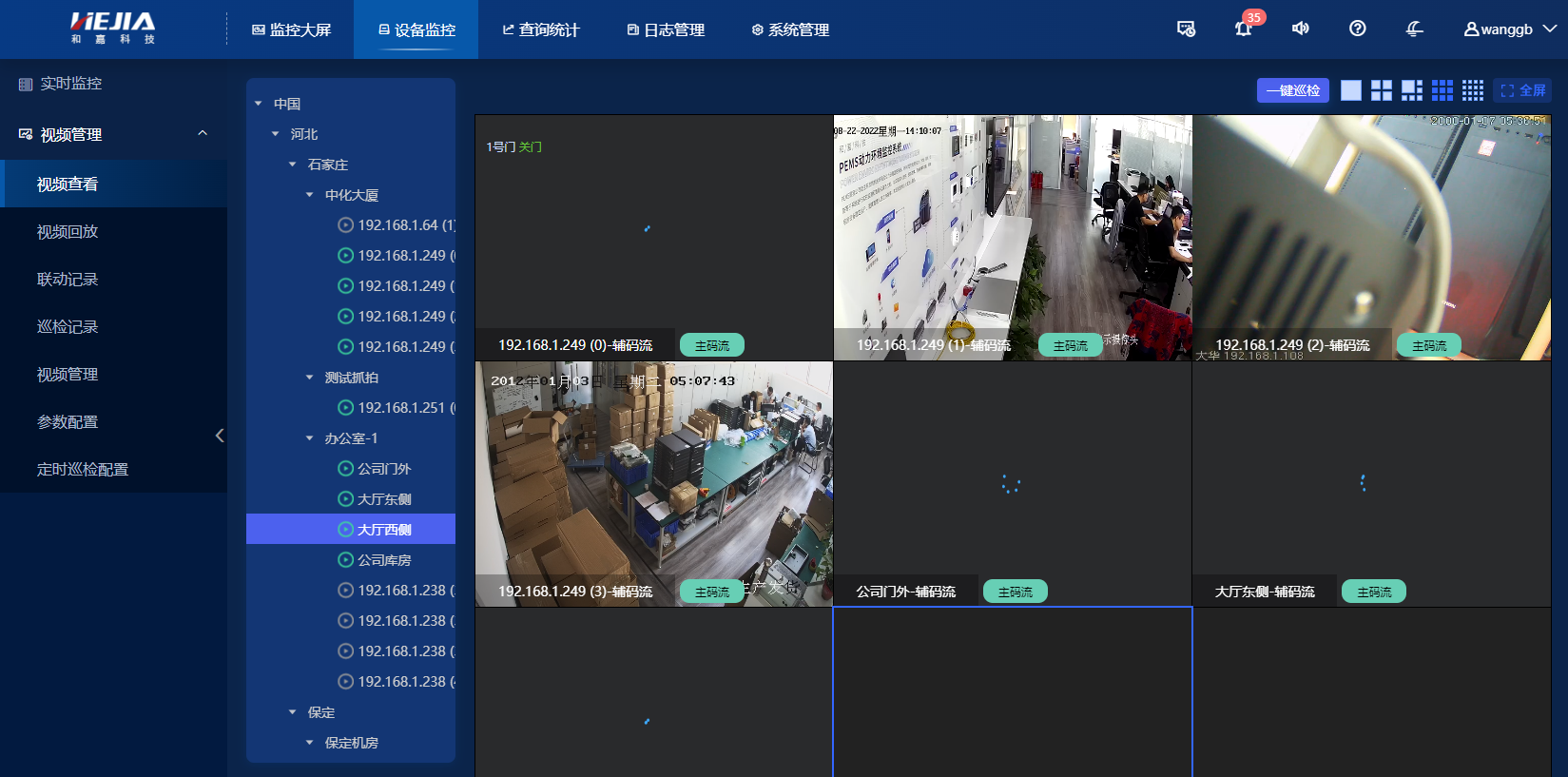Open the help question mark icon

click(1357, 29)
